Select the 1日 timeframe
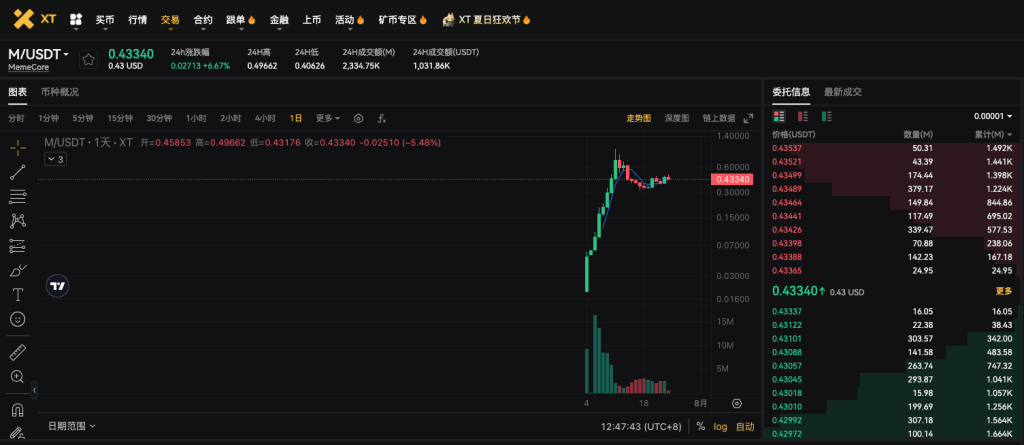 coord(296,118)
